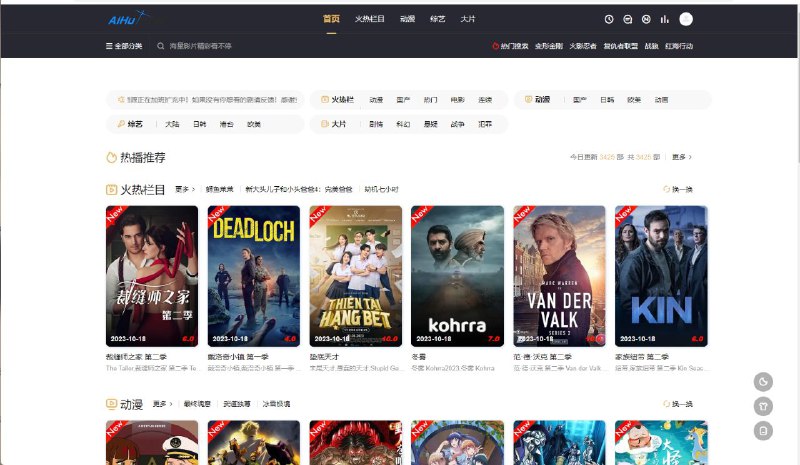
Task: Select 热门 in 火热栏 category pill
Action: [430, 100]
